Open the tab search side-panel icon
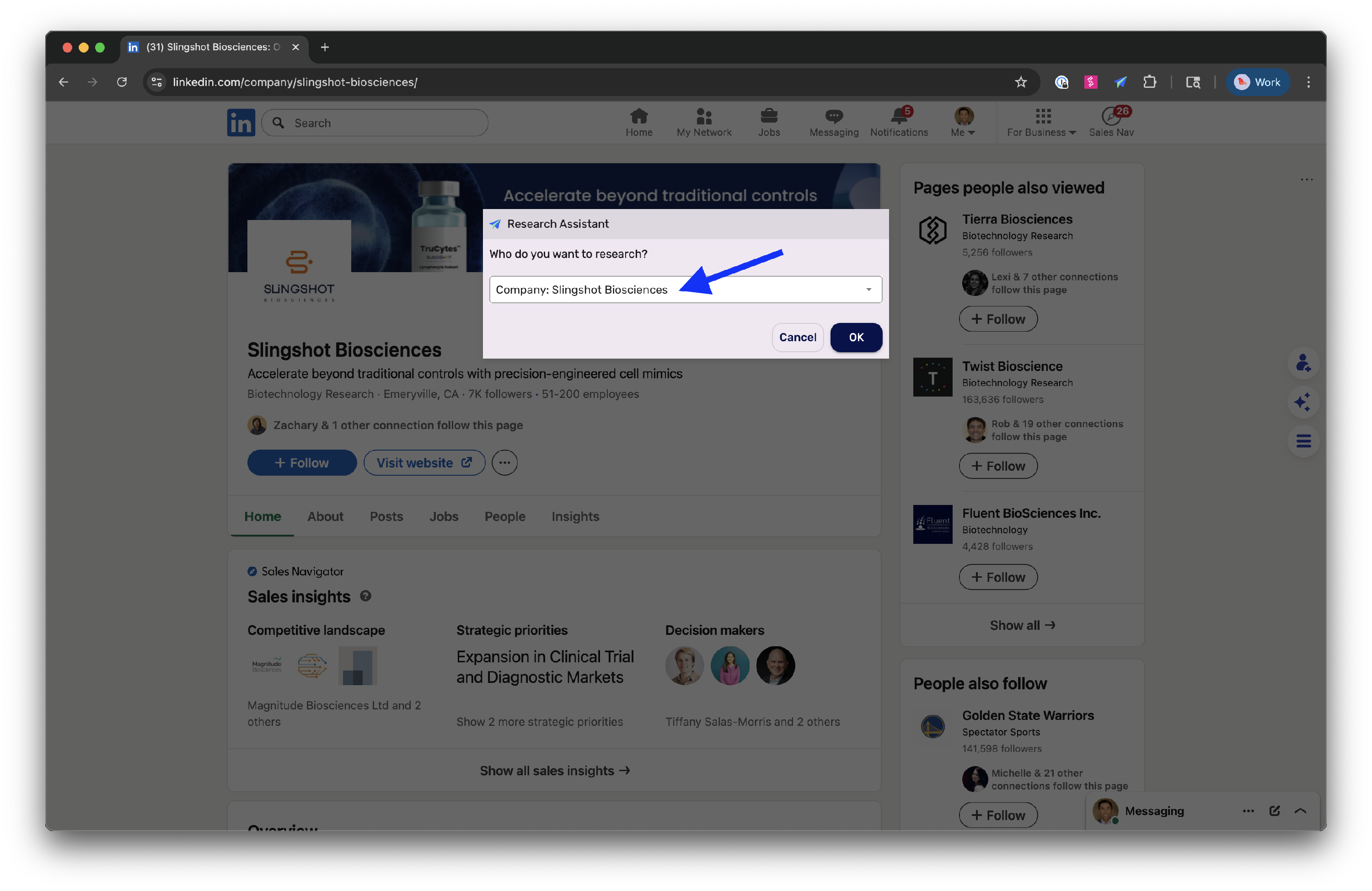 [1193, 82]
